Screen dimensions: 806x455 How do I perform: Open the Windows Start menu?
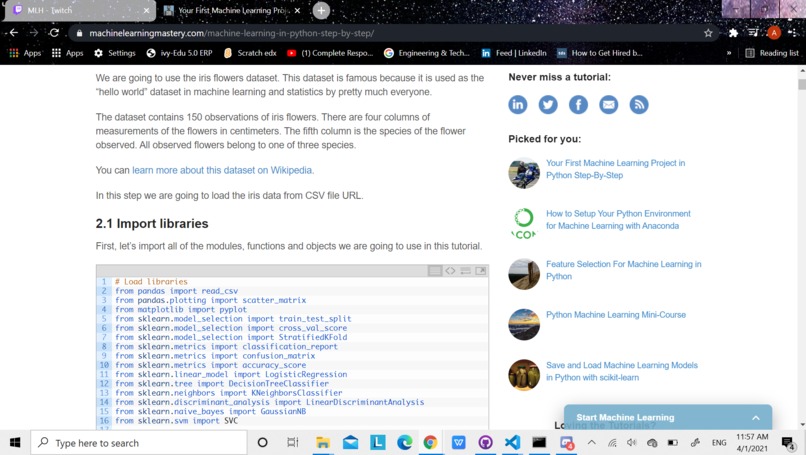(x=15, y=443)
